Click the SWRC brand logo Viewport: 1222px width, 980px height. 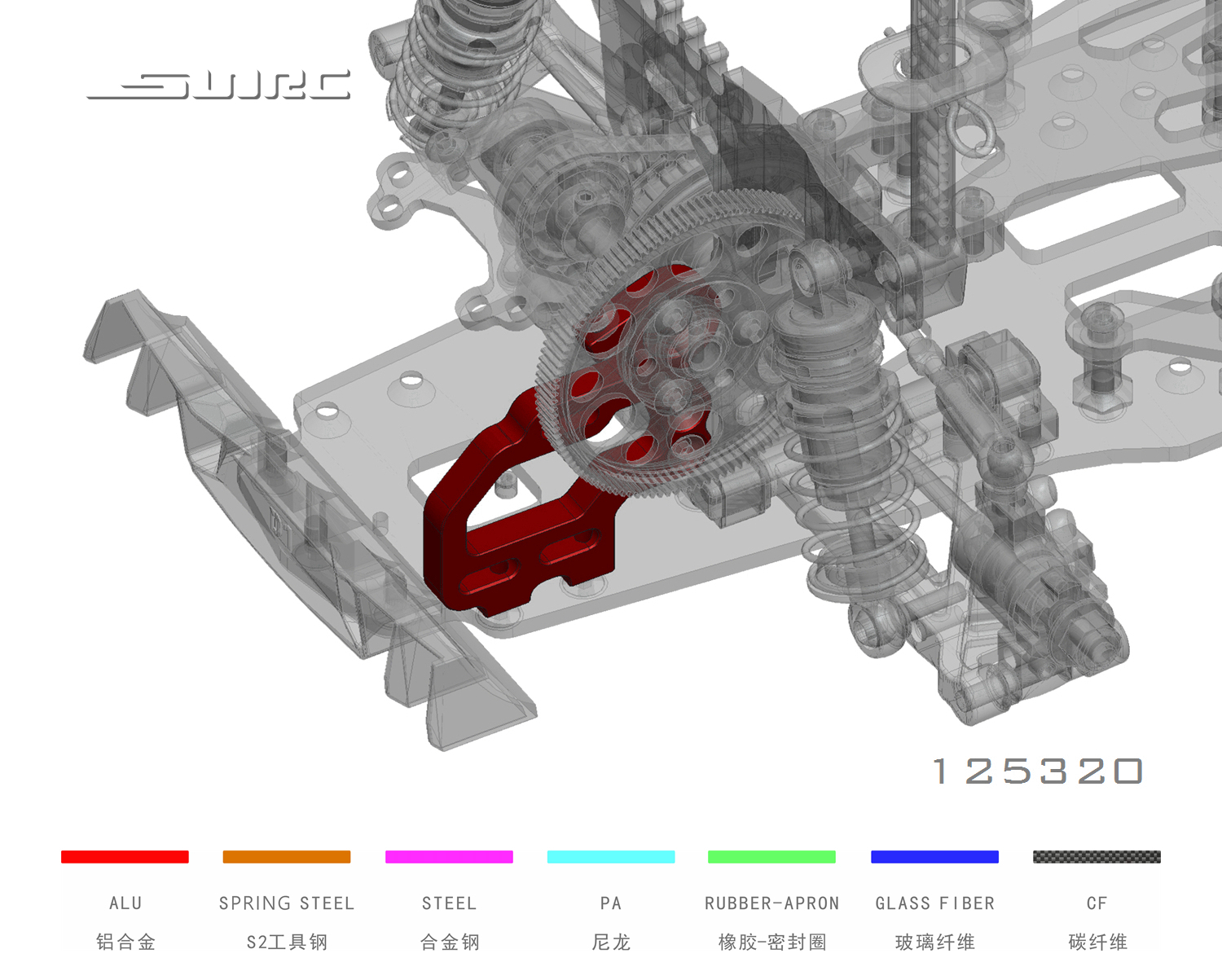tap(218, 86)
